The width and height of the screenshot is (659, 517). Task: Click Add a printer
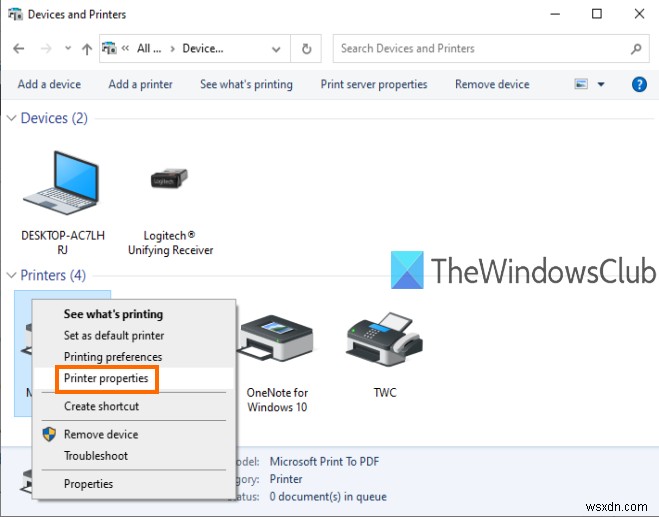coord(140,84)
